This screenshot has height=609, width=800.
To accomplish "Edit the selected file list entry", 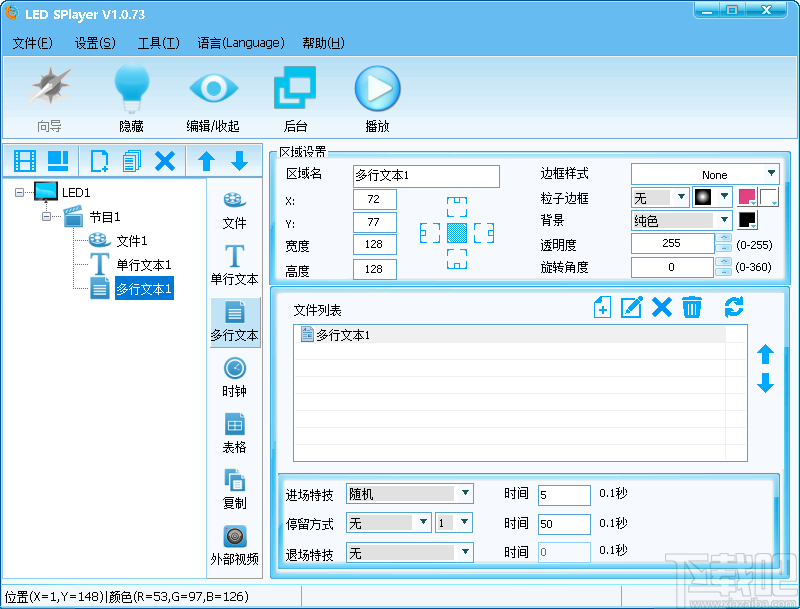I will 631,308.
